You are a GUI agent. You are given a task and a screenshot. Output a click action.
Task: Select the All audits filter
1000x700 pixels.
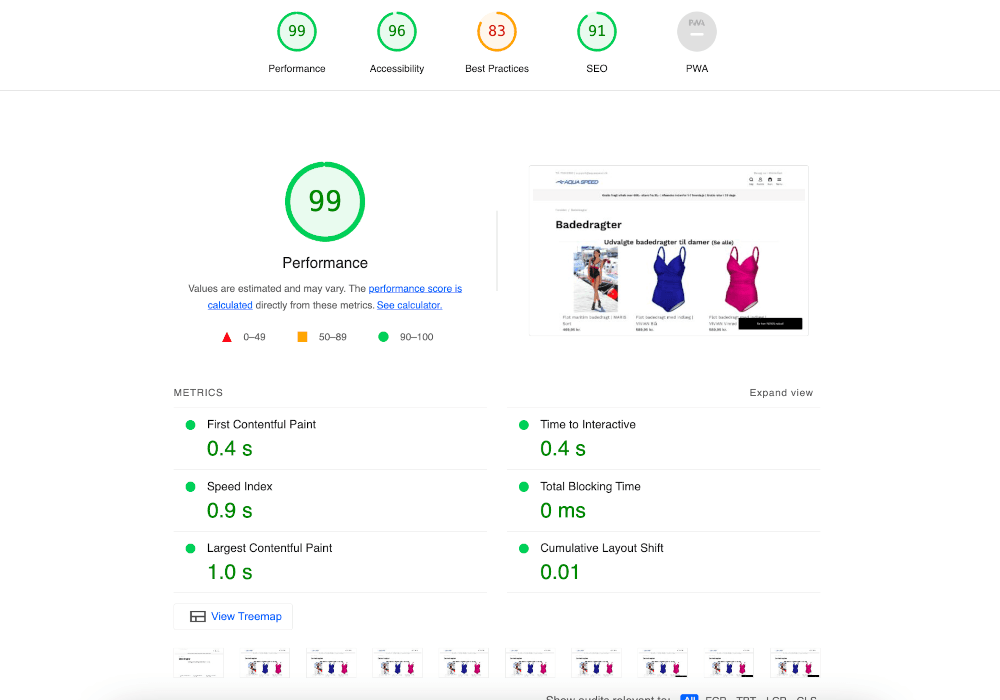(689, 698)
